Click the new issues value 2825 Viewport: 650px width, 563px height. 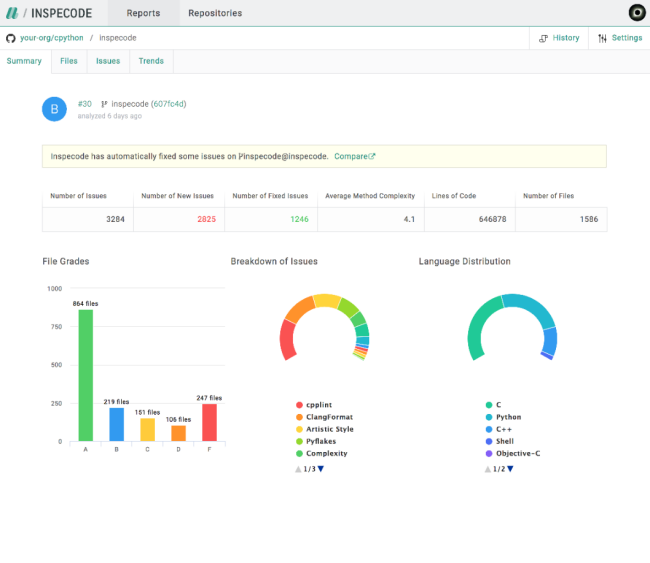pyautogui.click(x=206, y=219)
